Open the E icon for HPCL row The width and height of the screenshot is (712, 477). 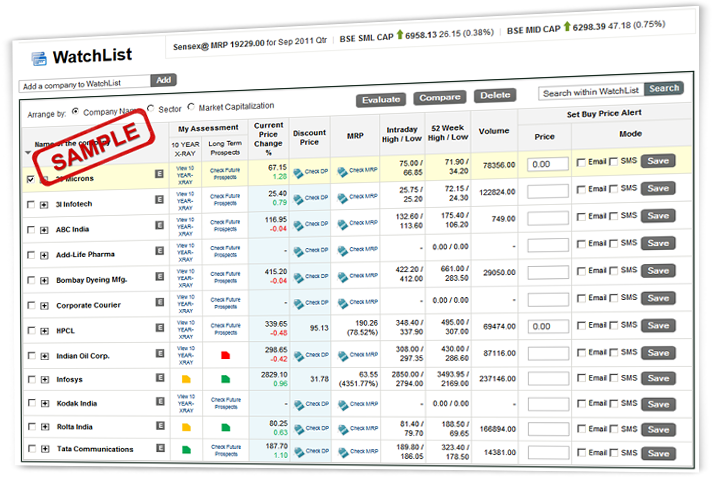pyautogui.click(x=160, y=328)
